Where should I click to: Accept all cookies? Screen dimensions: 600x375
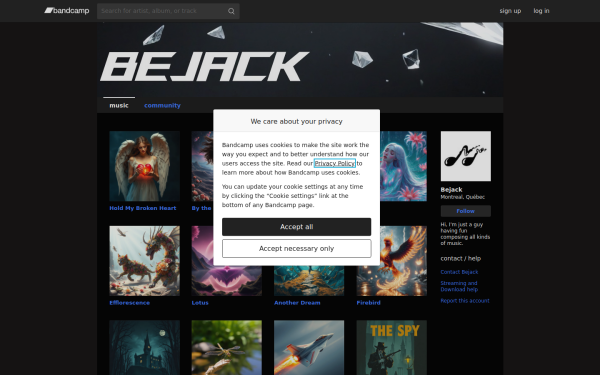[x=297, y=227]
